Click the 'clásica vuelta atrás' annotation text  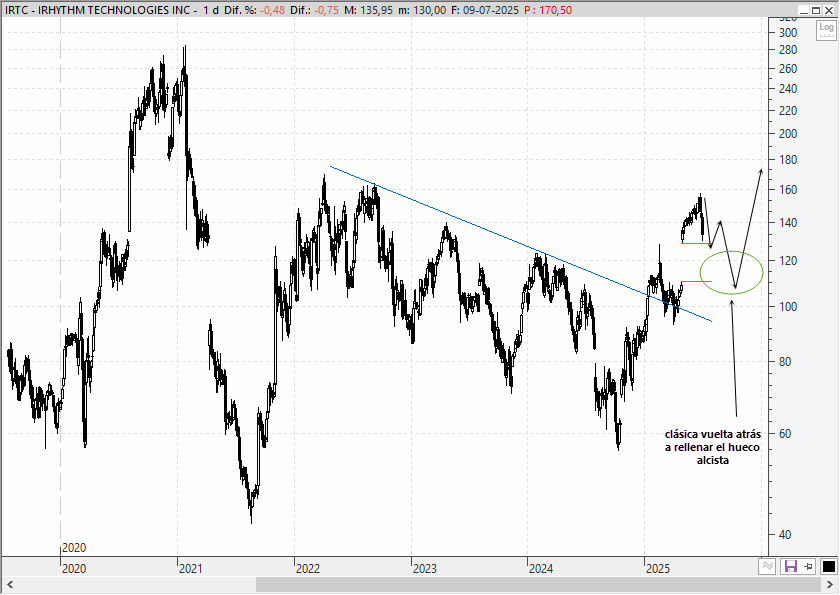712,434
